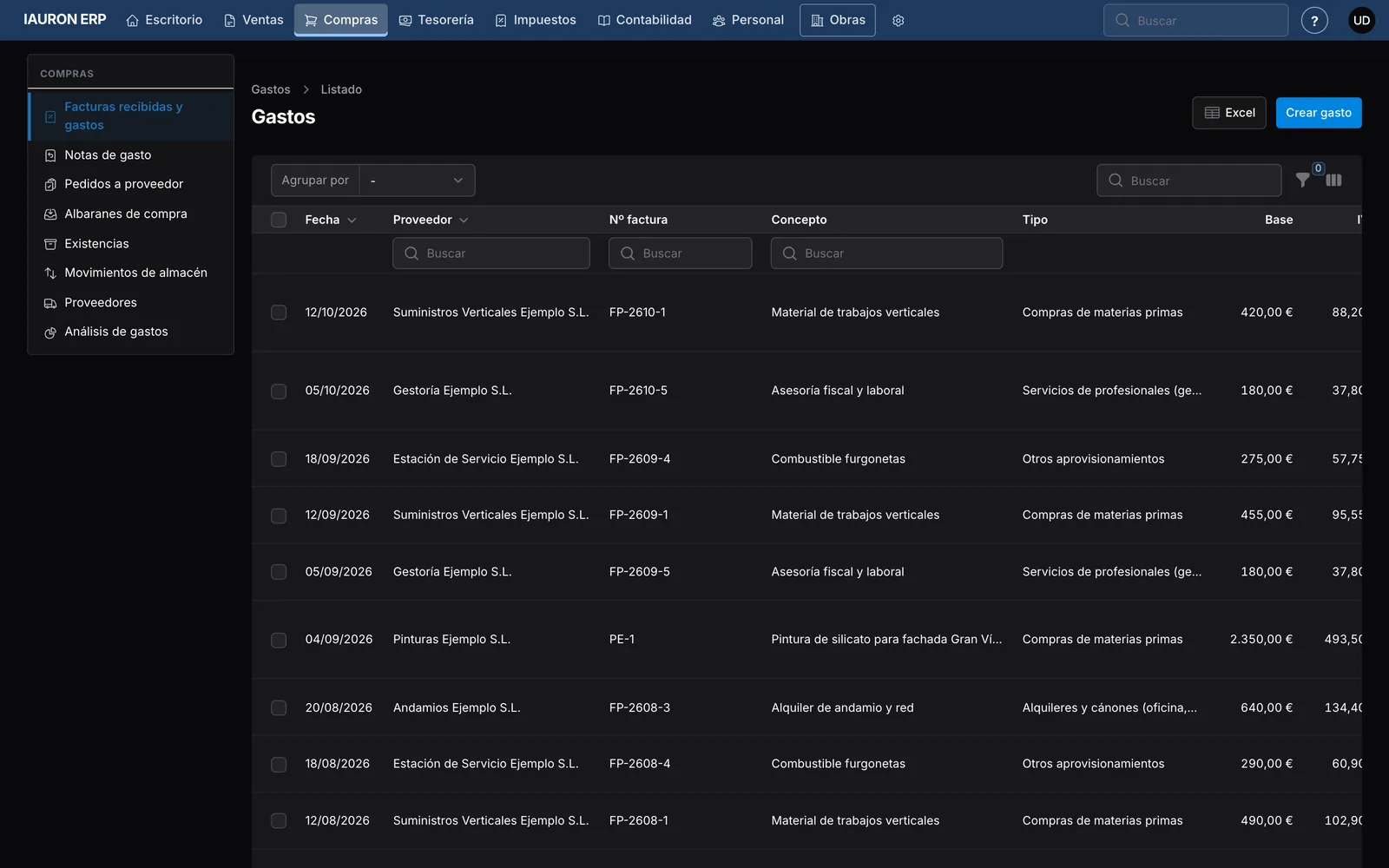1389x868 pixels.
Task: Click the Albaranes de compra sidebar icon
Action: (x=50, y=214)
